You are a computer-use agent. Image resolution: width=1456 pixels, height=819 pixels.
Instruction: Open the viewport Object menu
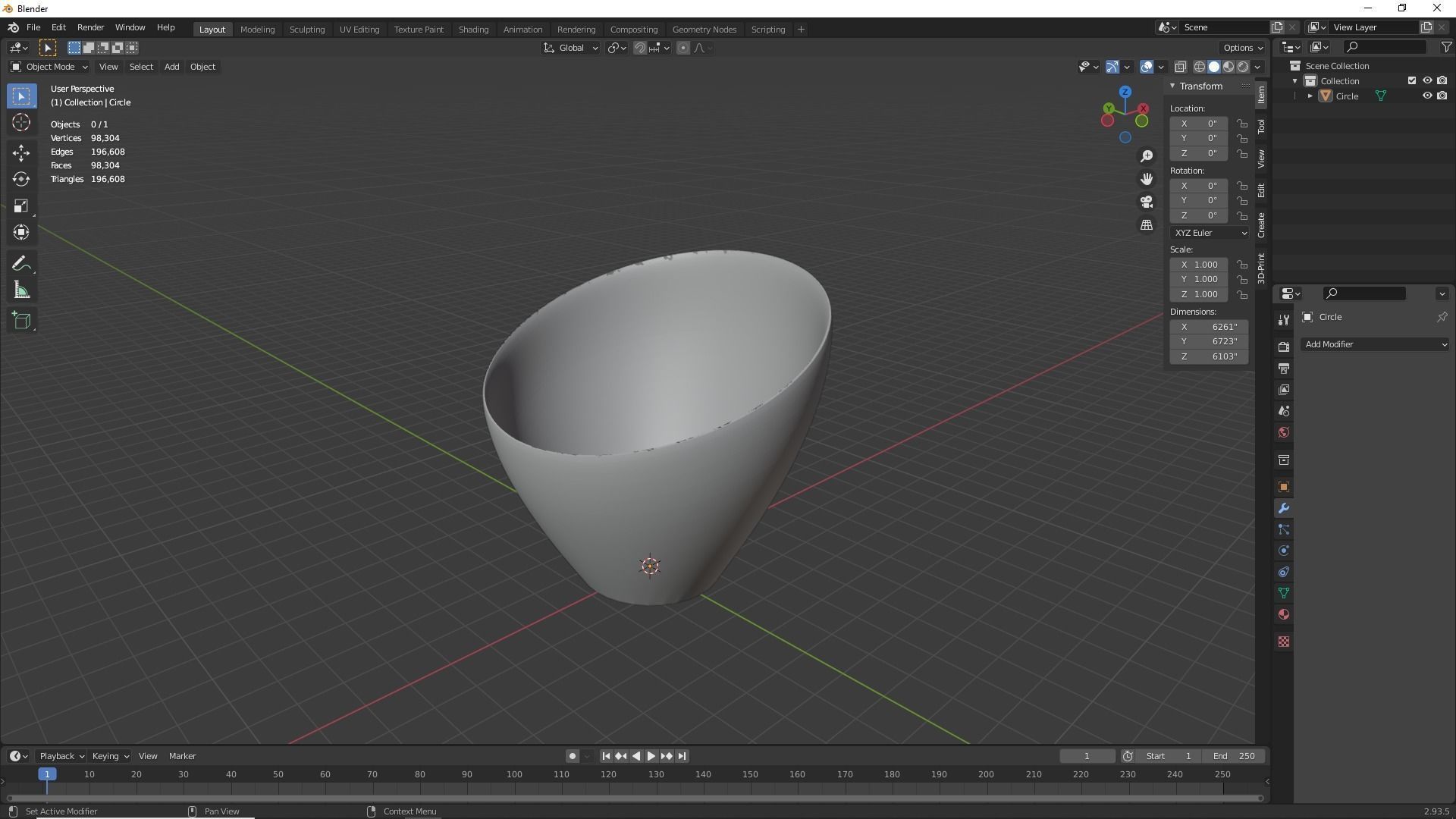(x=202, y=67)
